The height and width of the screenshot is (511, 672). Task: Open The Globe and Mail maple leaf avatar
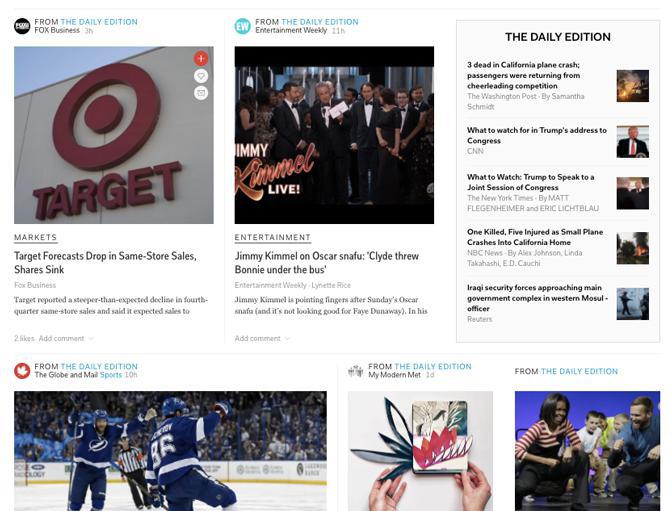coord(22,371)
